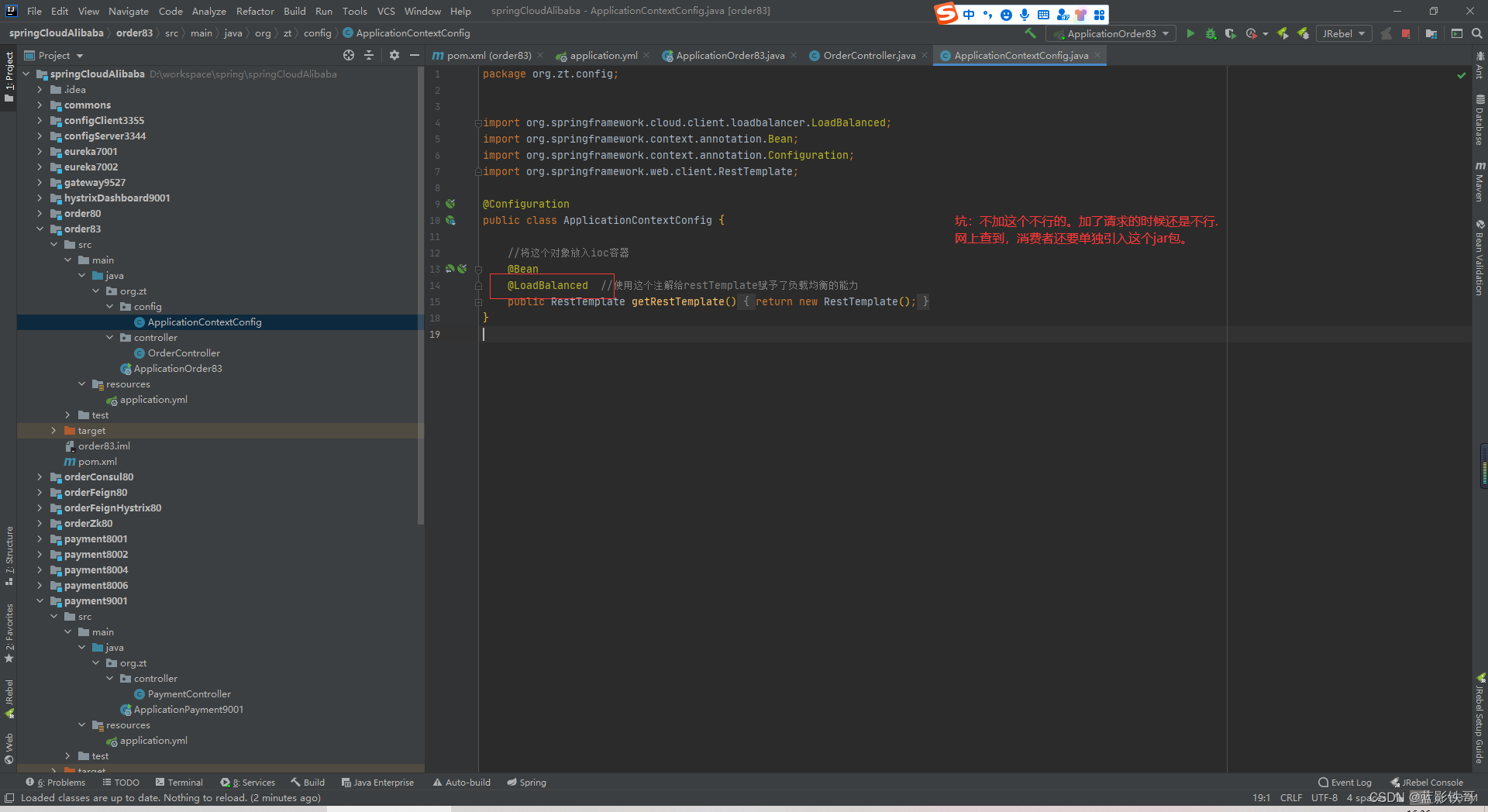Click gutter icon beside class declaration line 10
The height and width of the screenshot is (812, 1488).
coord(450,220)
